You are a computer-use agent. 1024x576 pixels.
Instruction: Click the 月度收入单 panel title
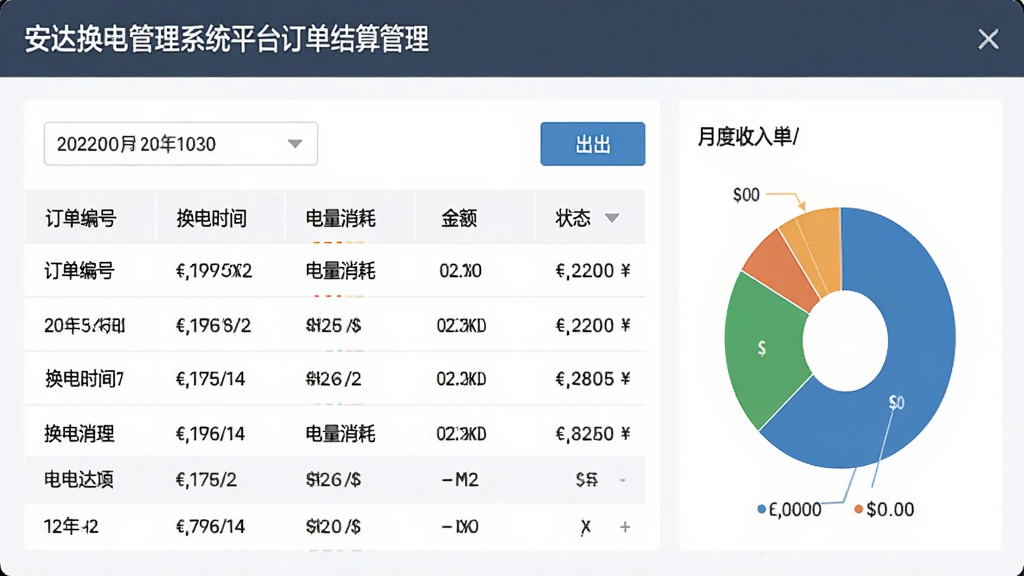click(748, 136)
